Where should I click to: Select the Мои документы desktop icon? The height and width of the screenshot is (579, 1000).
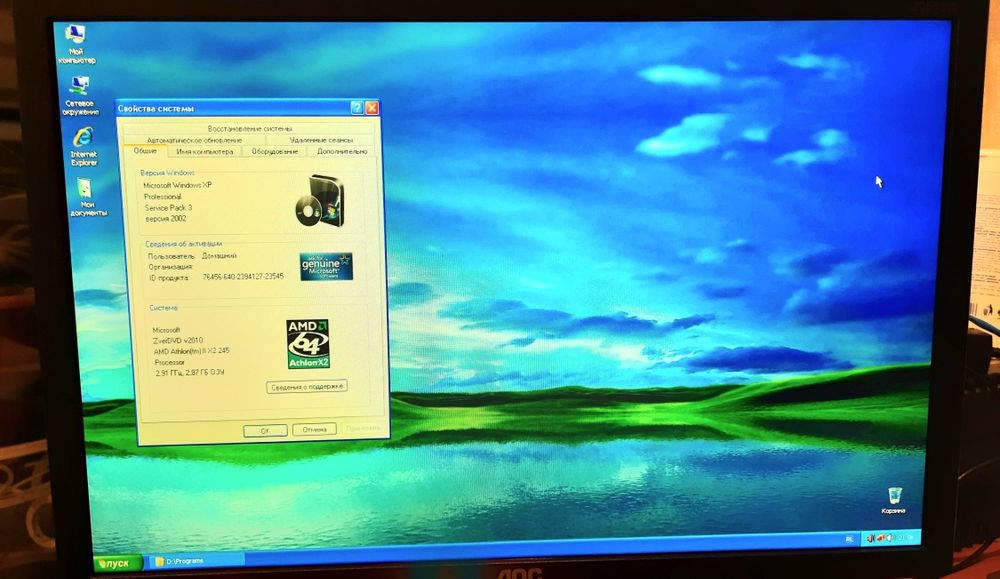pos(87,197)
